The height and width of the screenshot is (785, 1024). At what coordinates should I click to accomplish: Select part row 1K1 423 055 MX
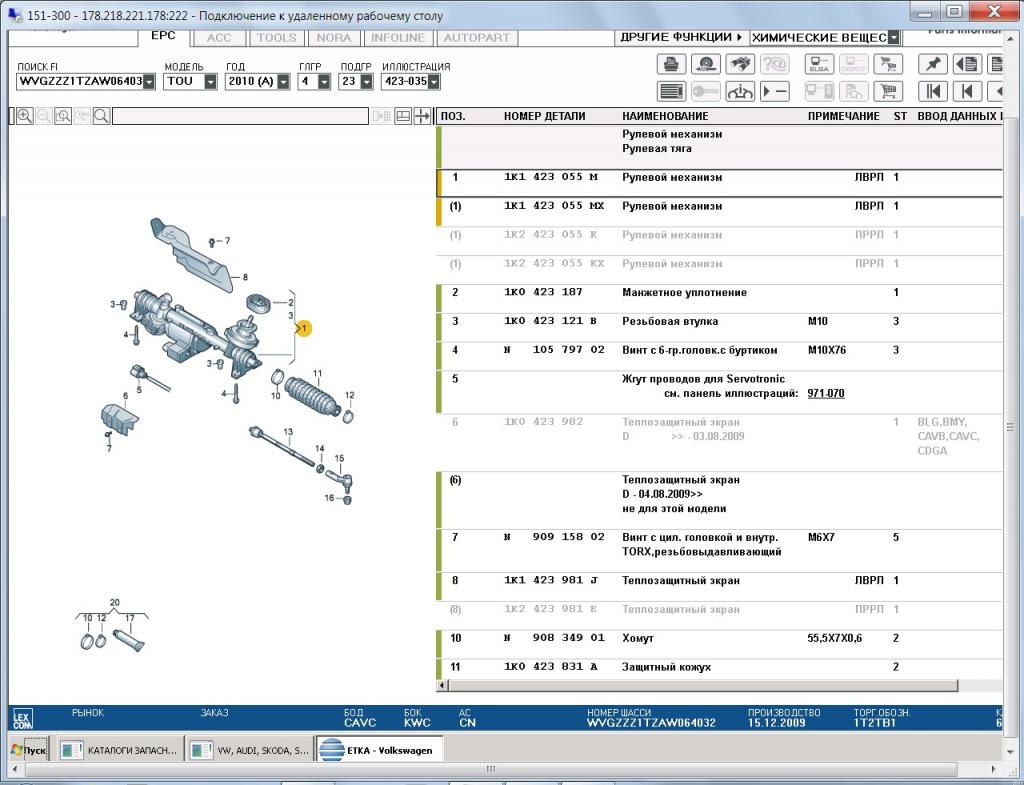(x=719, y=212)
